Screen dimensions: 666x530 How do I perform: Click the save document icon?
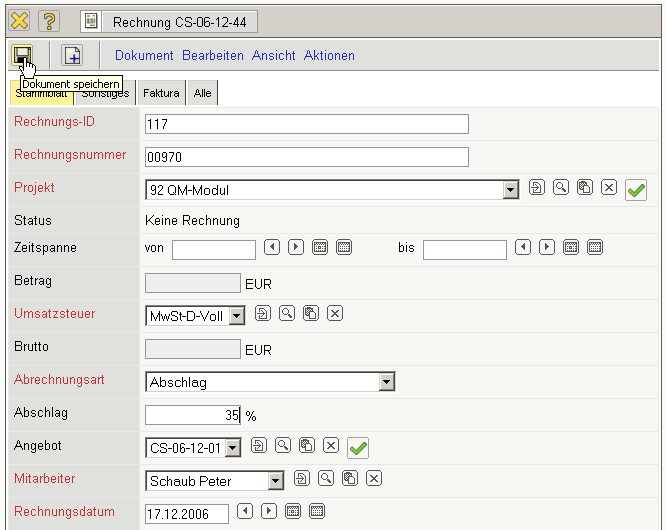(x=21, y=55)
